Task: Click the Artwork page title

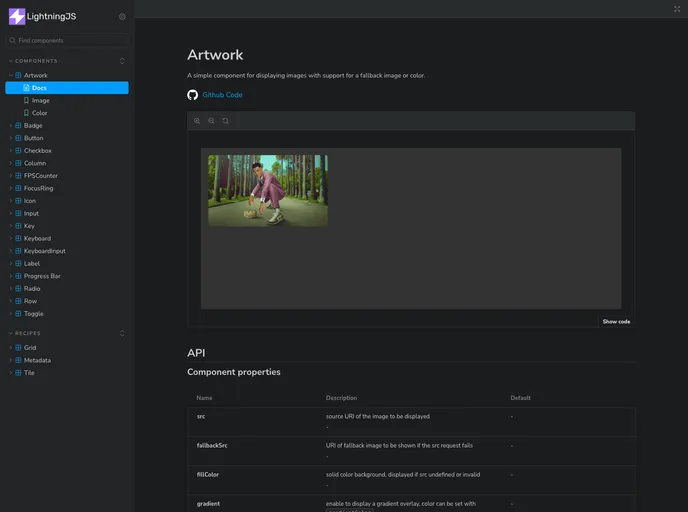Action: pyautogui.click(x=215, y=55)
